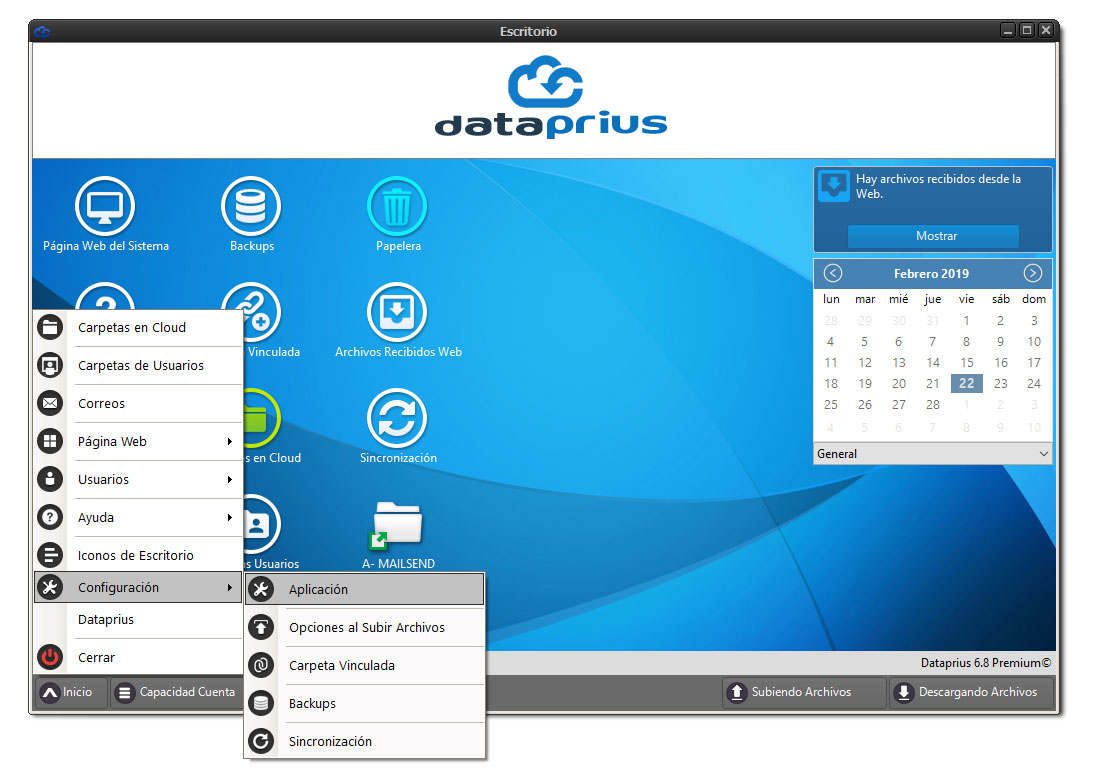This screenshot has height=780, width=1096.
Task: Go to previous month in calendar
Action: point(832,273)
